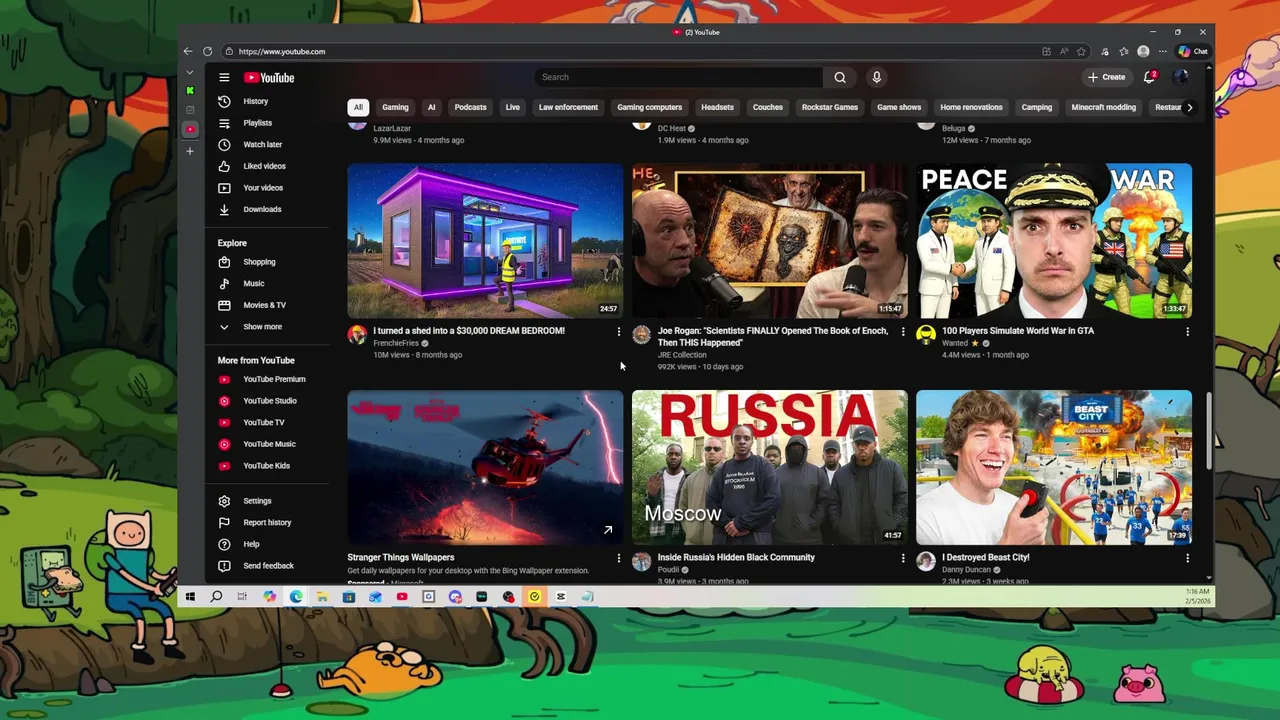The width and height of the screenshot is (1280, 720).
Task: Open Microsoft Edge from the taskbar
Action: (x=296, y=597)
